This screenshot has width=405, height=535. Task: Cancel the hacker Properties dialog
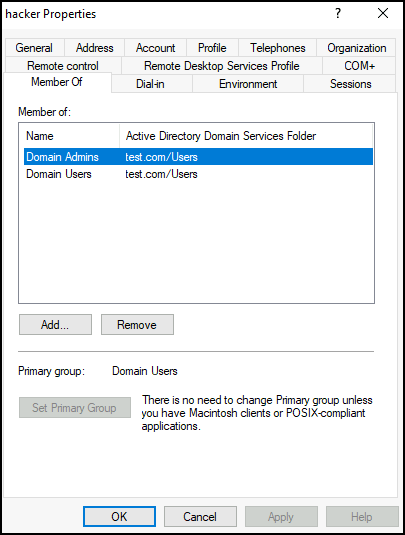(200, 517)
